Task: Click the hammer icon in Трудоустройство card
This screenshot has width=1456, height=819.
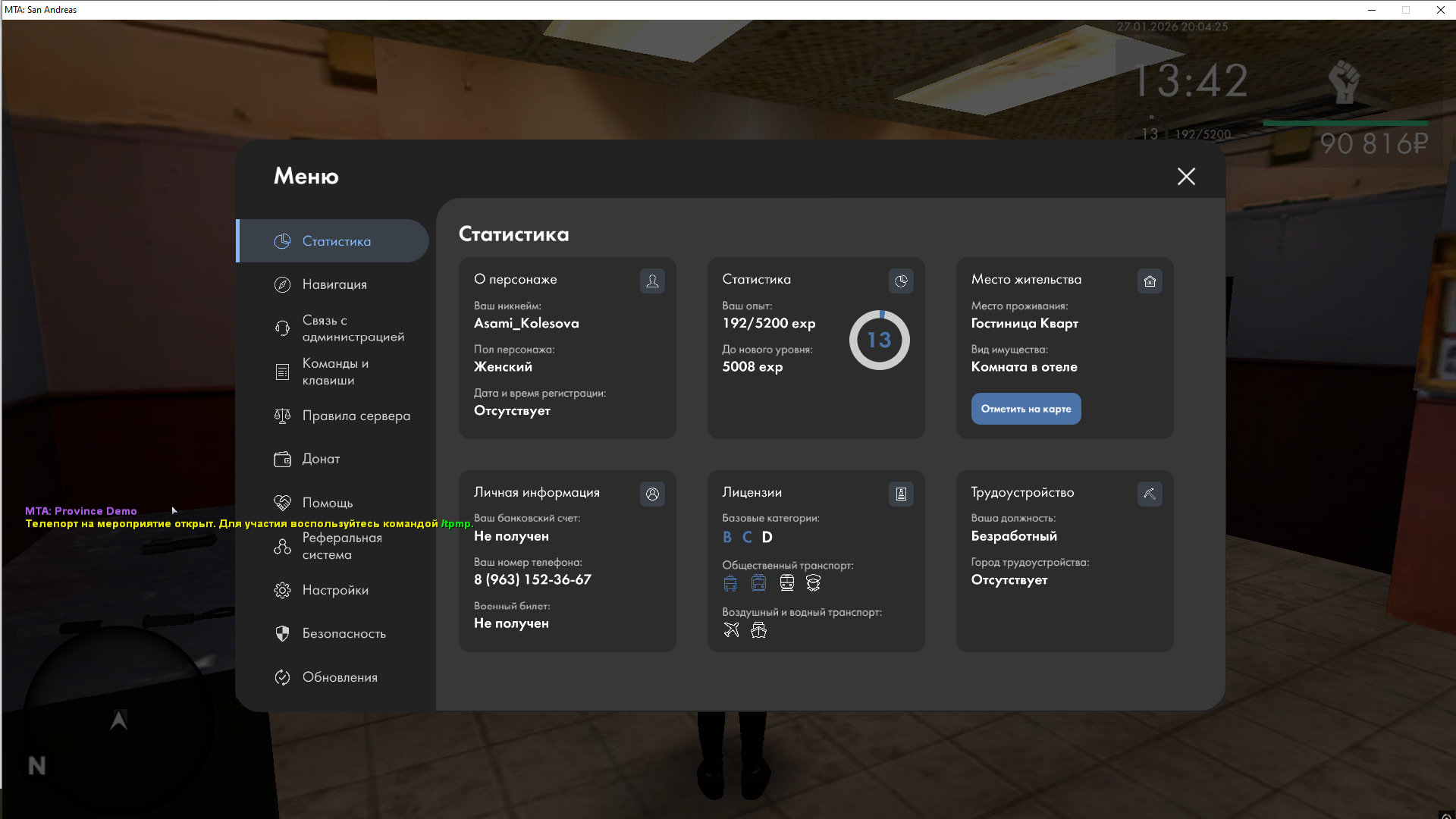Action: (1150, 494)
